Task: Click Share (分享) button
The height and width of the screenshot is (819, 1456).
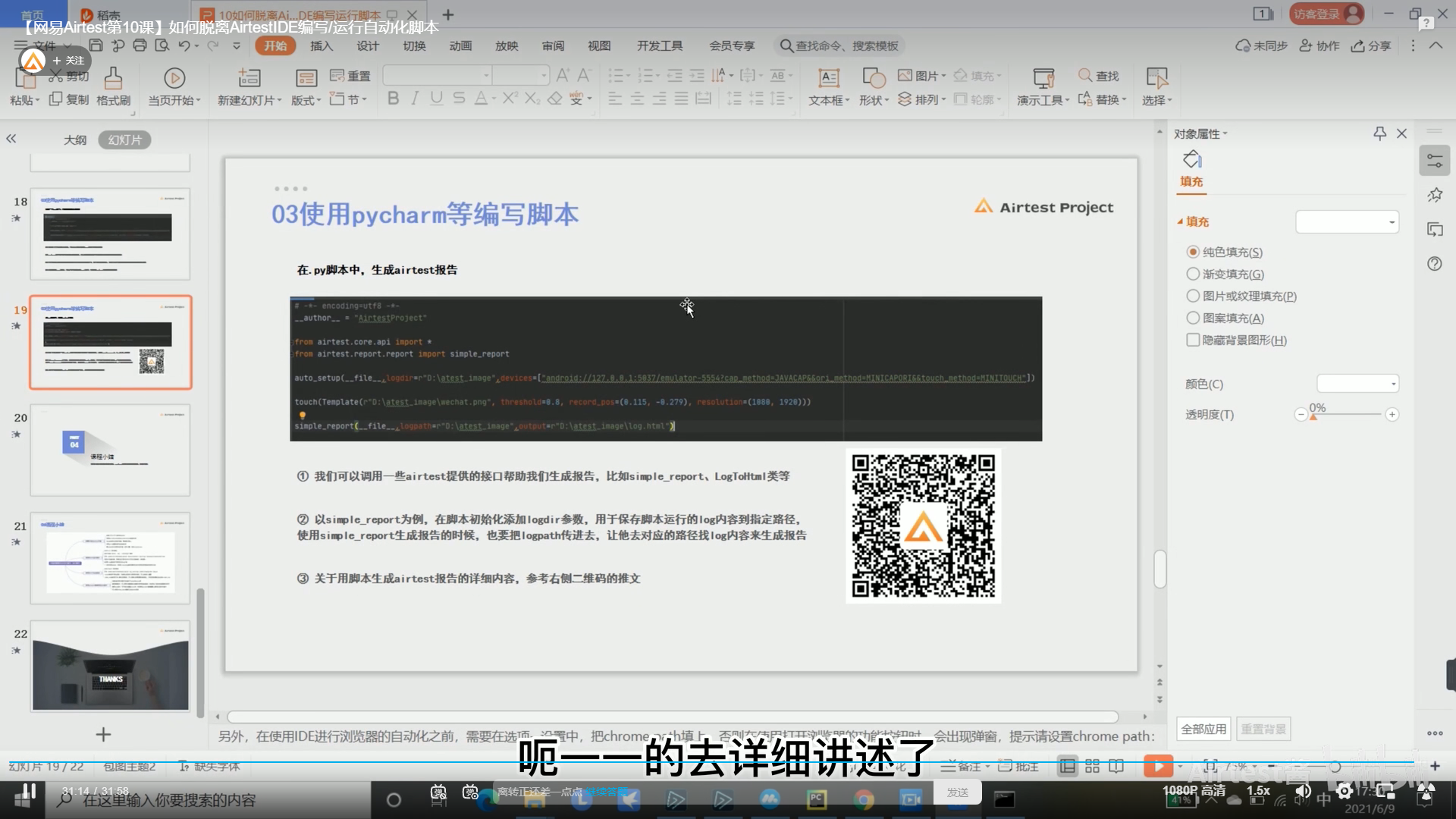Action: 1371,45
